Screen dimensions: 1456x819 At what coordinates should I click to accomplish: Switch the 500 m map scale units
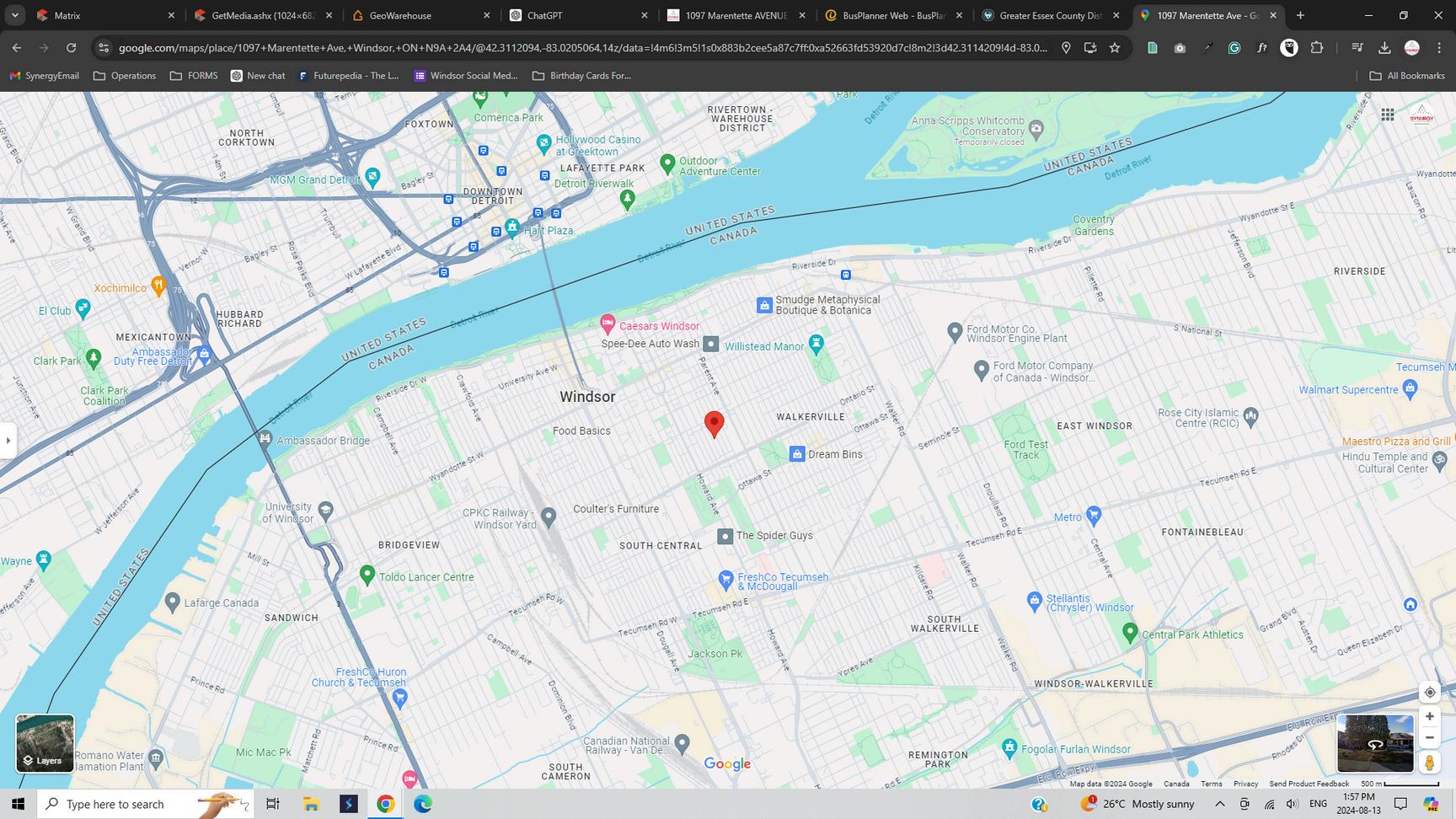pos(1400,784)
